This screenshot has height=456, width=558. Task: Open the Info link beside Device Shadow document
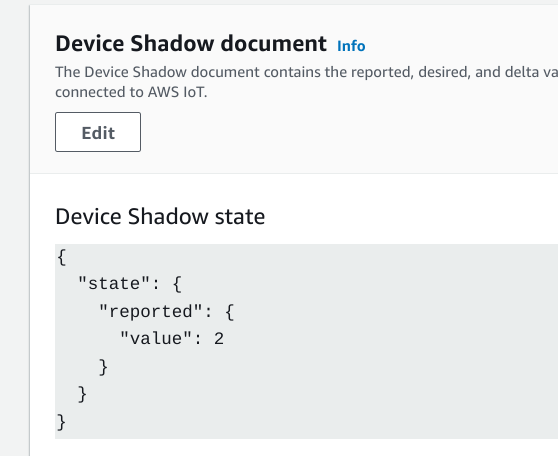tap(351, 46)
